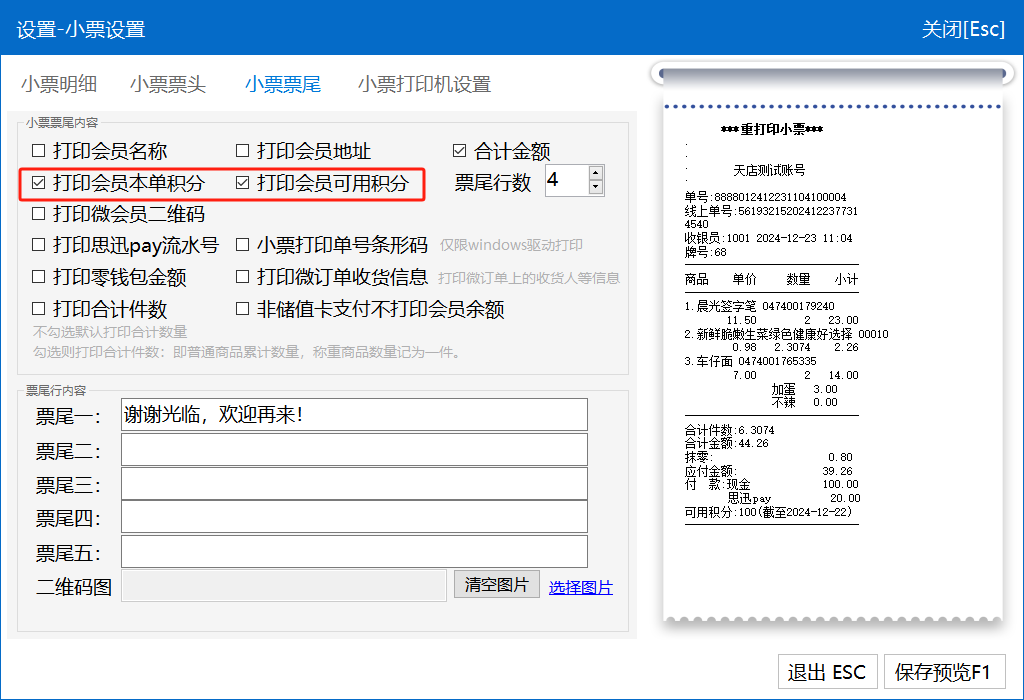Check 小票打印单号条形码 option

243,245
